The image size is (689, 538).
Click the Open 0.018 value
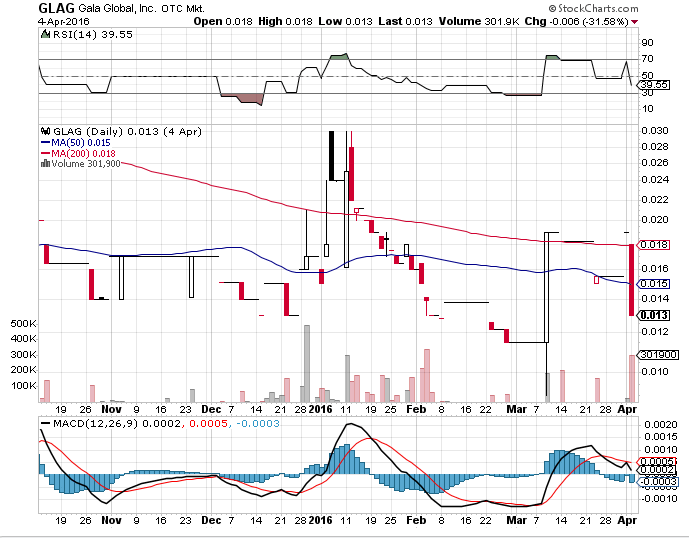[x=223, y=22]
